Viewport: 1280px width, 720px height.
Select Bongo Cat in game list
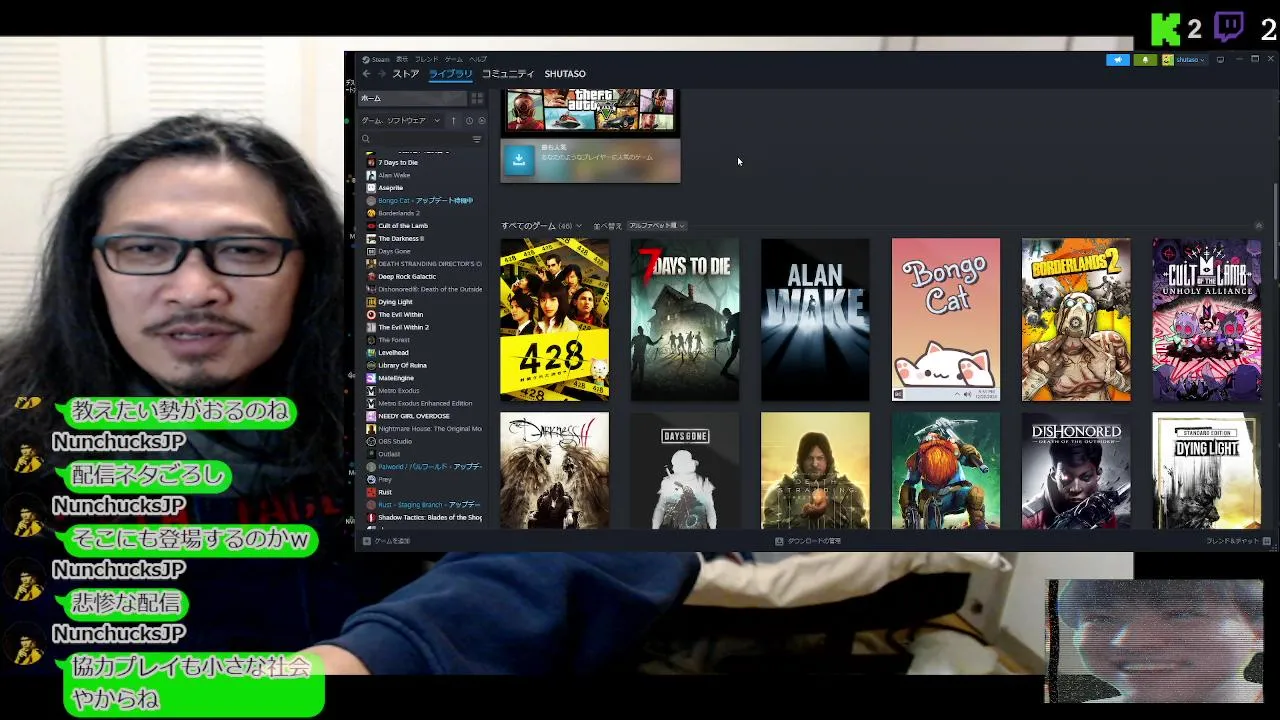(424, 200)
